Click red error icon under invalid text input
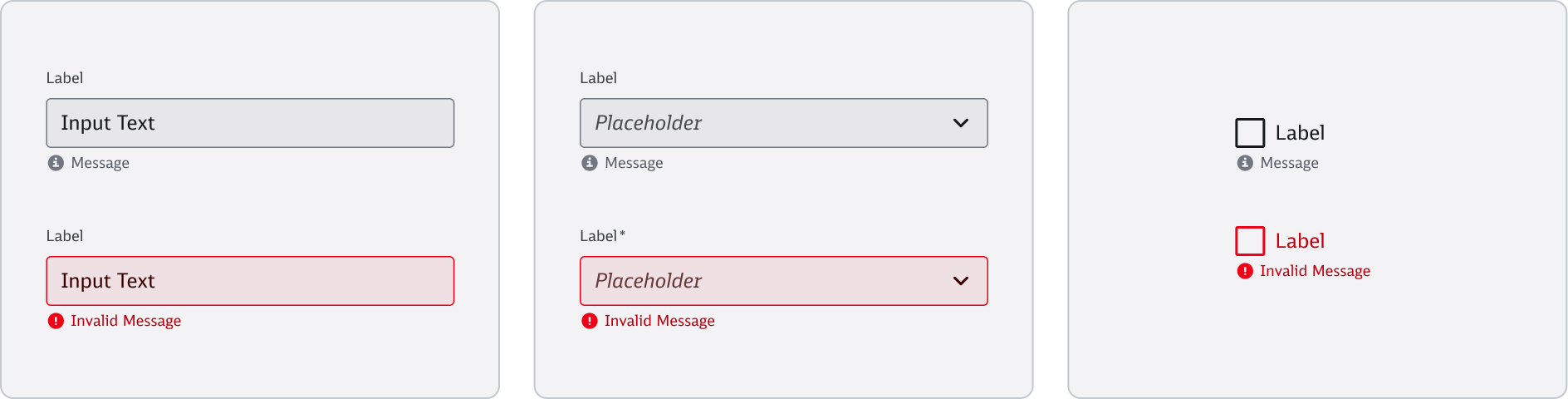This screenshot has height=399, width=1568. 56,321
